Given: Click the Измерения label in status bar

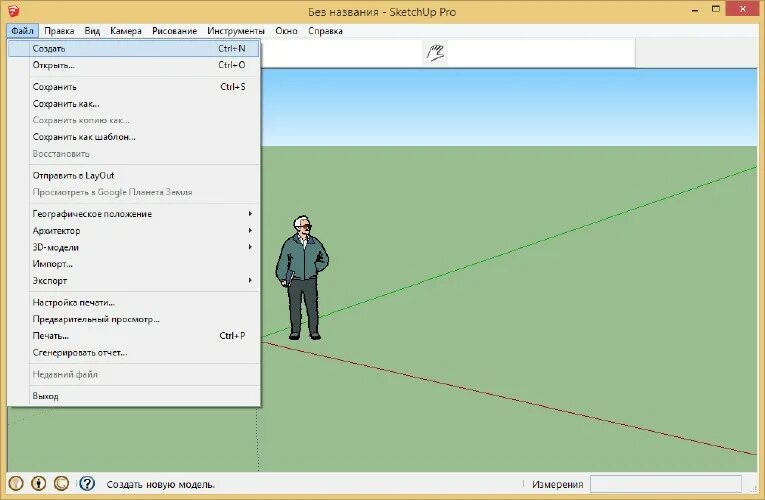Looking at the screenshot, I should (x=558, y=484).
